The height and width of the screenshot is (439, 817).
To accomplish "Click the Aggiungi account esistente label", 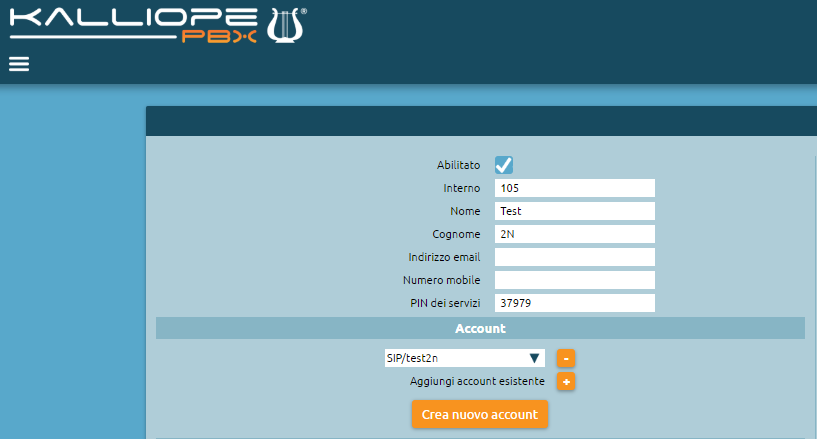I will tap(477, 381).
